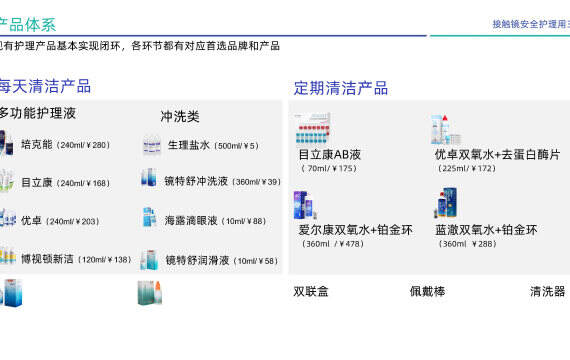Click the 博视顿新洁 (120ml/¥138) label
570x360 pixels.
point(76,259)
